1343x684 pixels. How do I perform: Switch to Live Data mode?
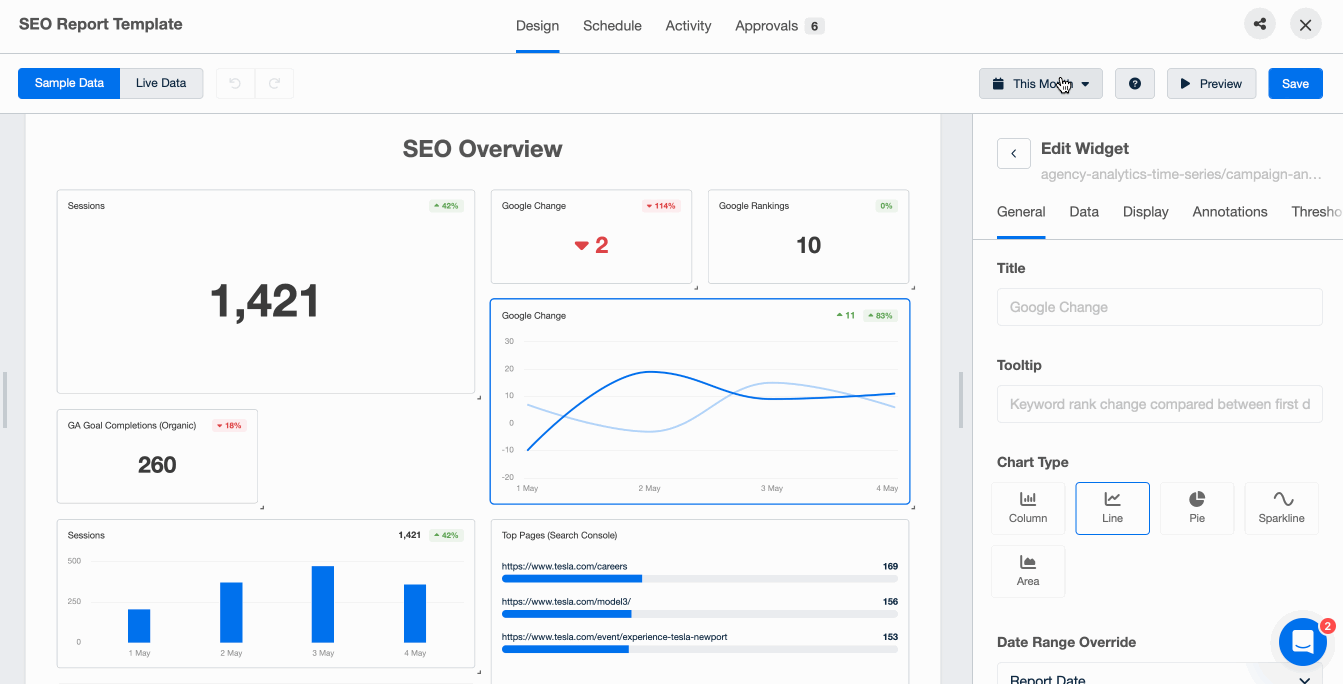click(x=161, y=83)
